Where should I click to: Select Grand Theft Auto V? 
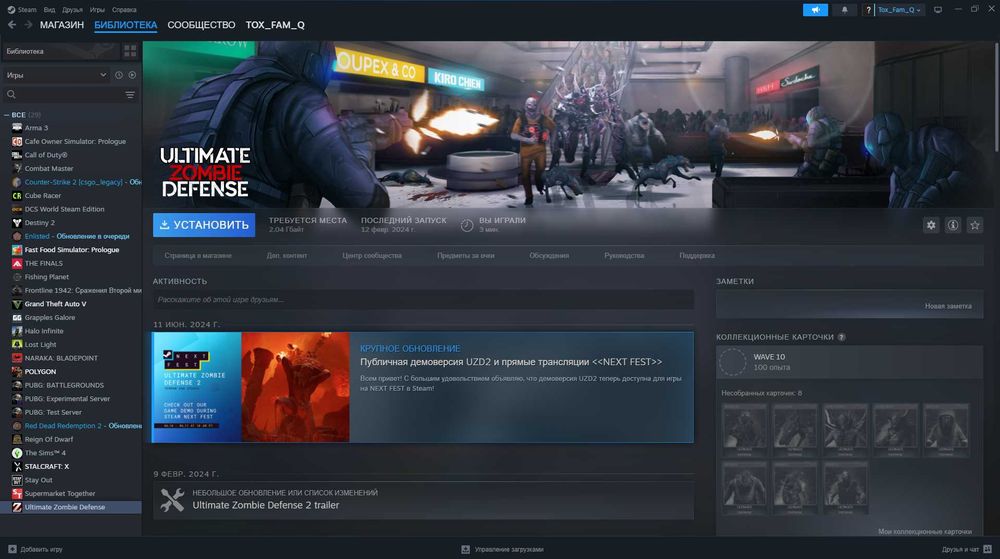click(x=55, y=304)
